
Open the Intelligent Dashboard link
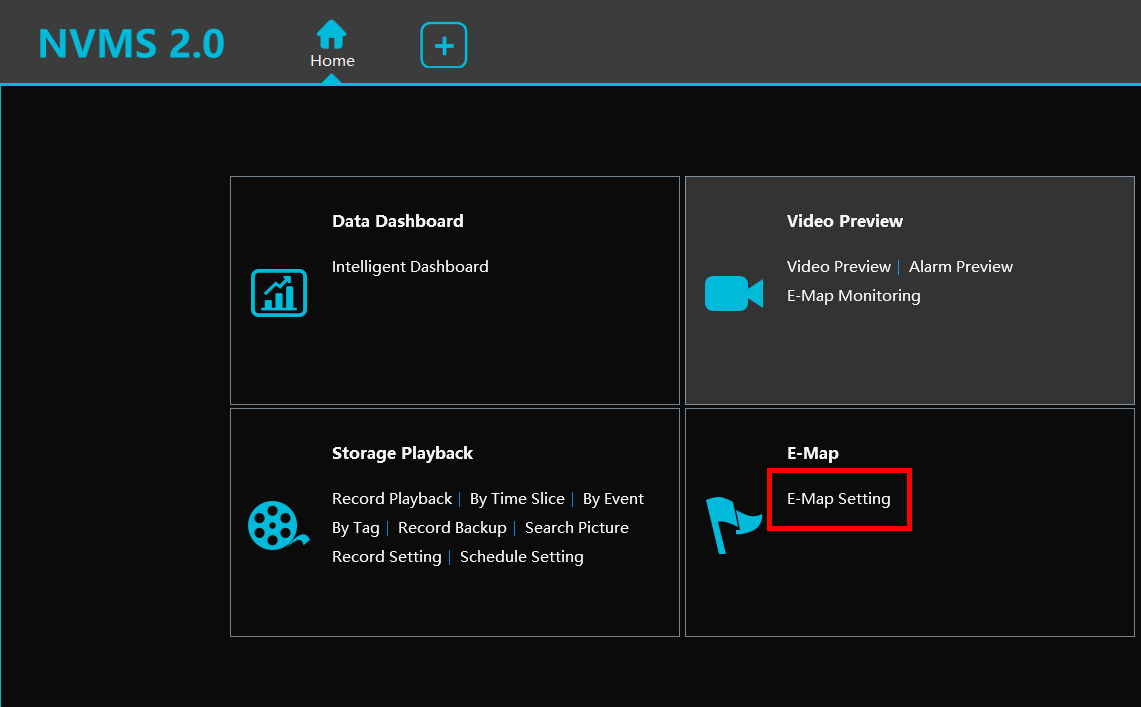410,267
